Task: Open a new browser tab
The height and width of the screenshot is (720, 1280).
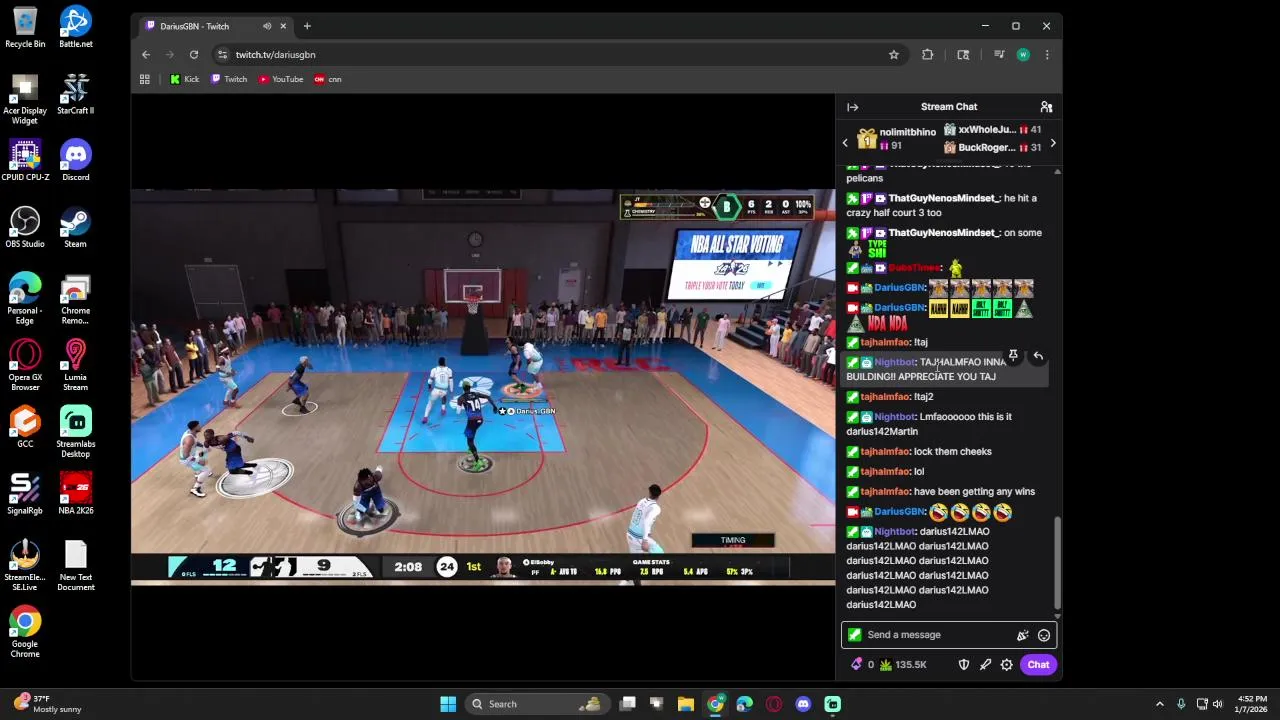Action: (x=307, y=26)
